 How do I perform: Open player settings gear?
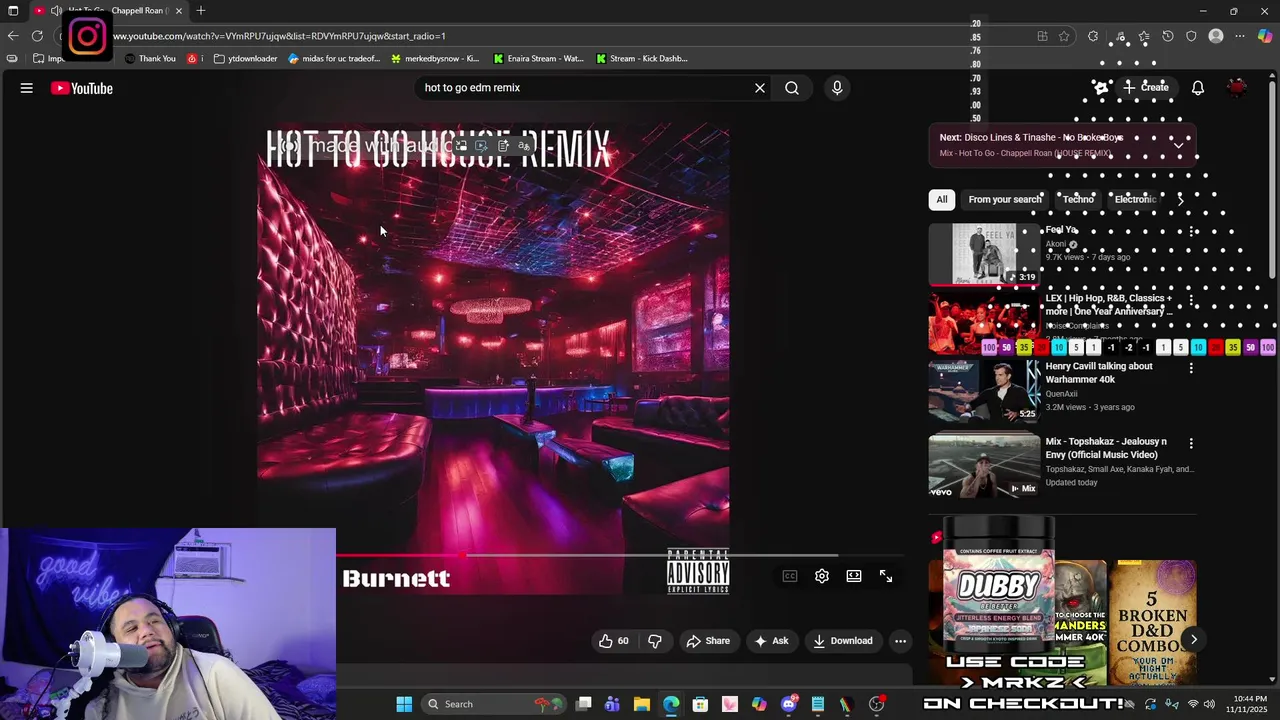coord(822,576)
